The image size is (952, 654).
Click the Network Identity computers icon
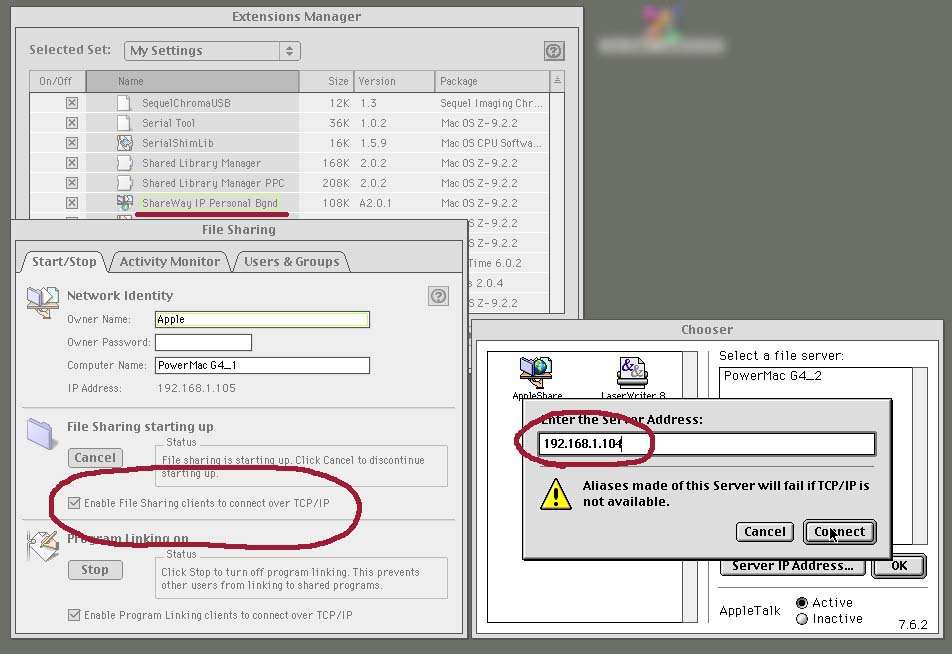tap(42, 302)
